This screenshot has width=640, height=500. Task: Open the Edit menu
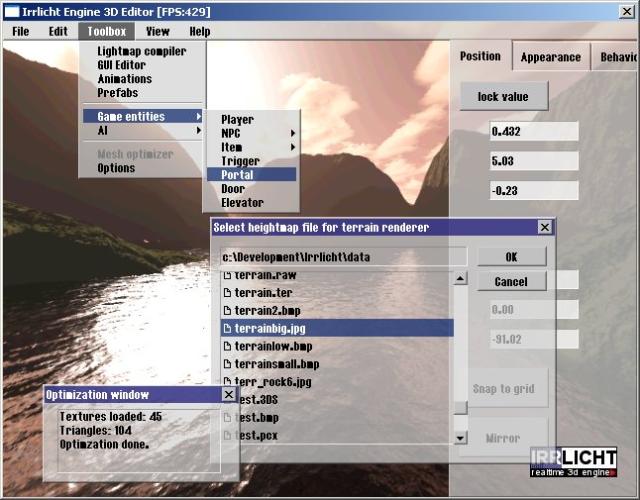[x=58, y=31]
